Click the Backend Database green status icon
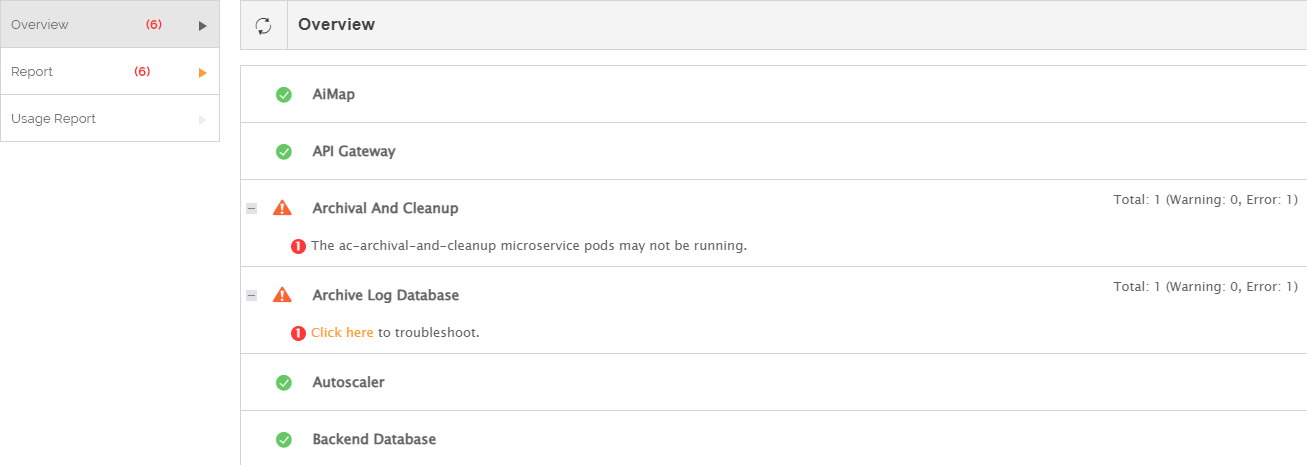1307x465 pixels. tap(284, 440)
